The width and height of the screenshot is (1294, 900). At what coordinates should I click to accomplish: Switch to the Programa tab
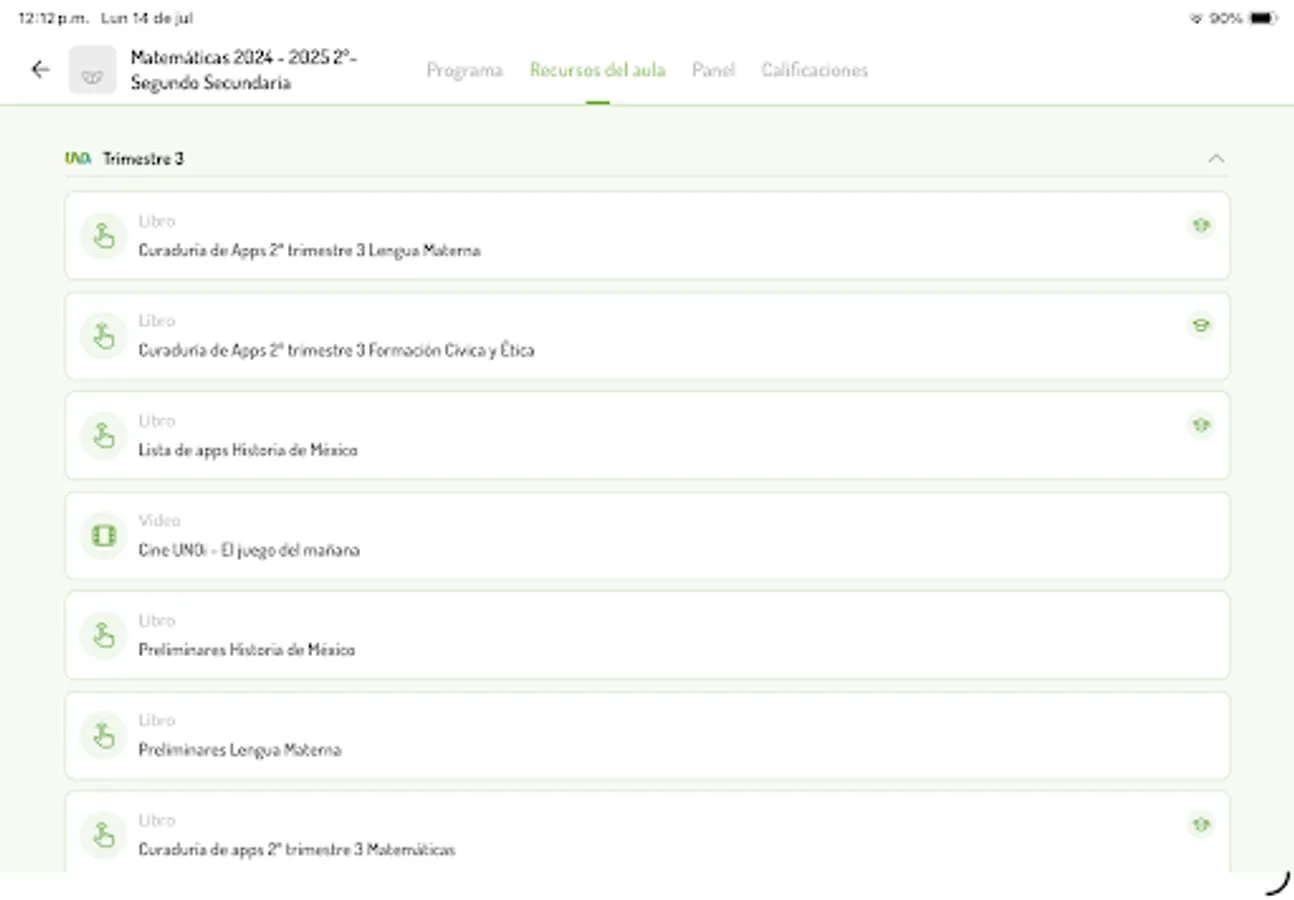click(464, 70)
